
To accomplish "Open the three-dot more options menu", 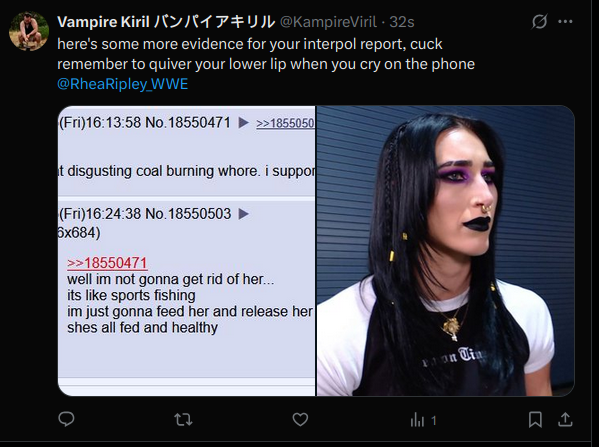I will (565, 22).
